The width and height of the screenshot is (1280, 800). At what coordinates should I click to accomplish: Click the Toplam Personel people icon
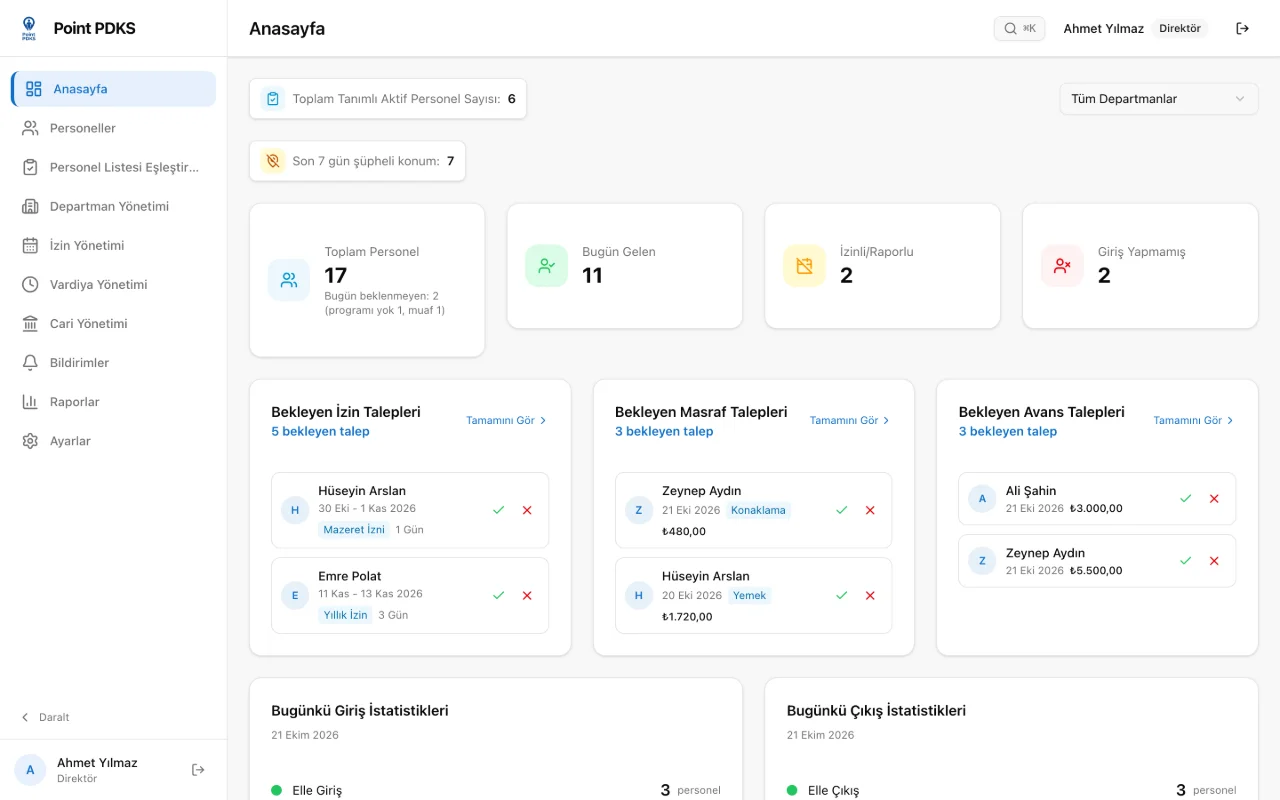click(289, 280)
